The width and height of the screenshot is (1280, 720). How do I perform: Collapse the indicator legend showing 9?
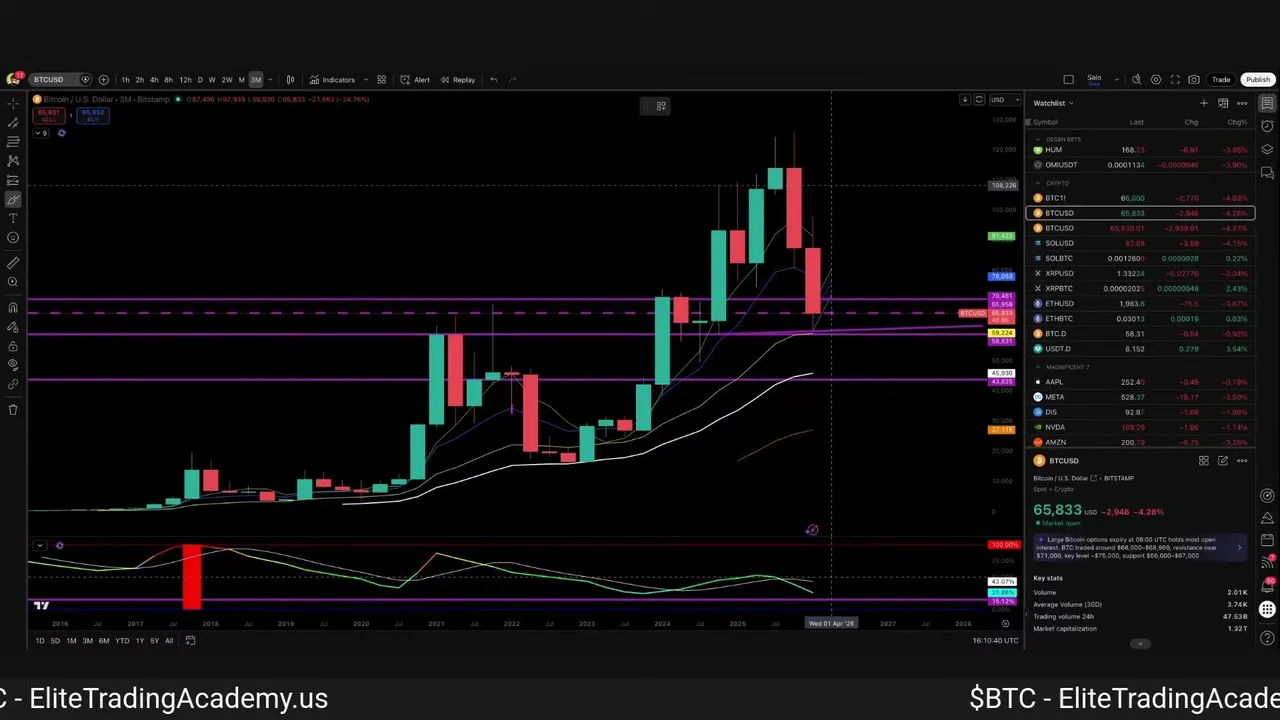[x=42, y=133]
